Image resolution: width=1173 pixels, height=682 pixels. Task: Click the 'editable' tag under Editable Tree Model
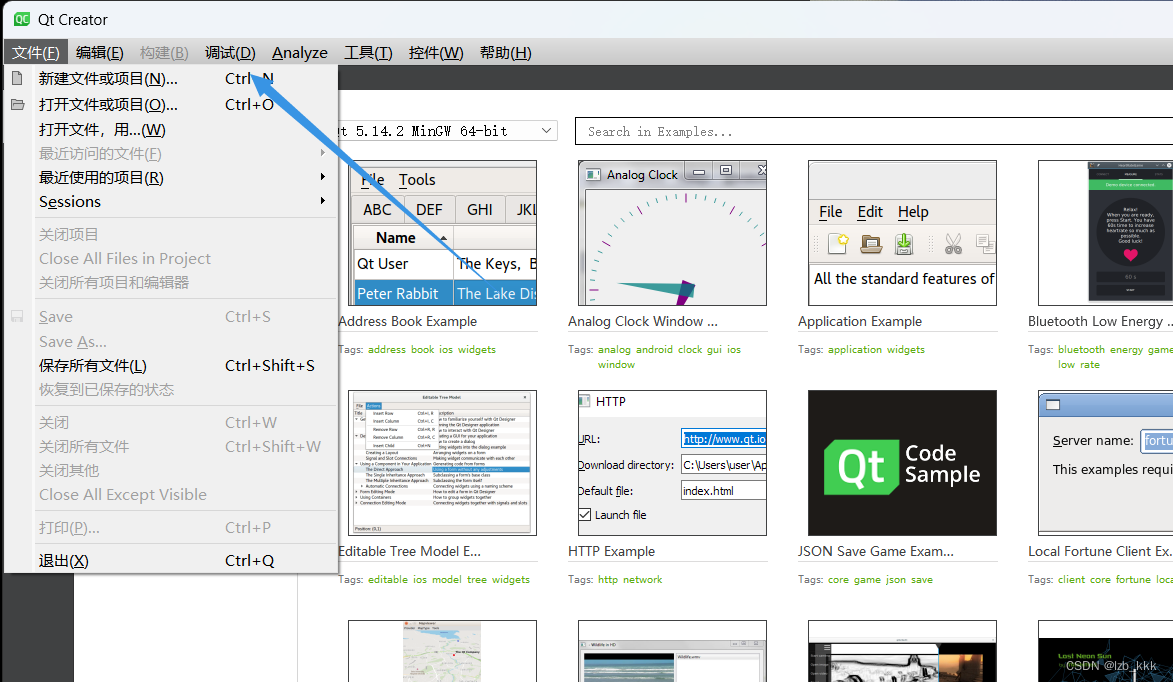388,580
